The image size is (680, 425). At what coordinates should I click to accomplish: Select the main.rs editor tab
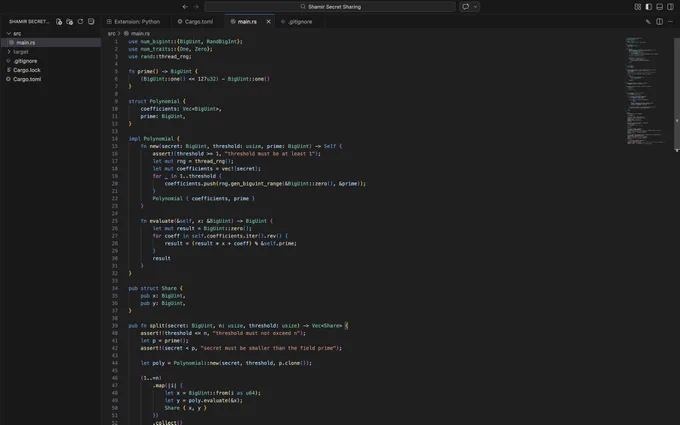tap(246, 21)
